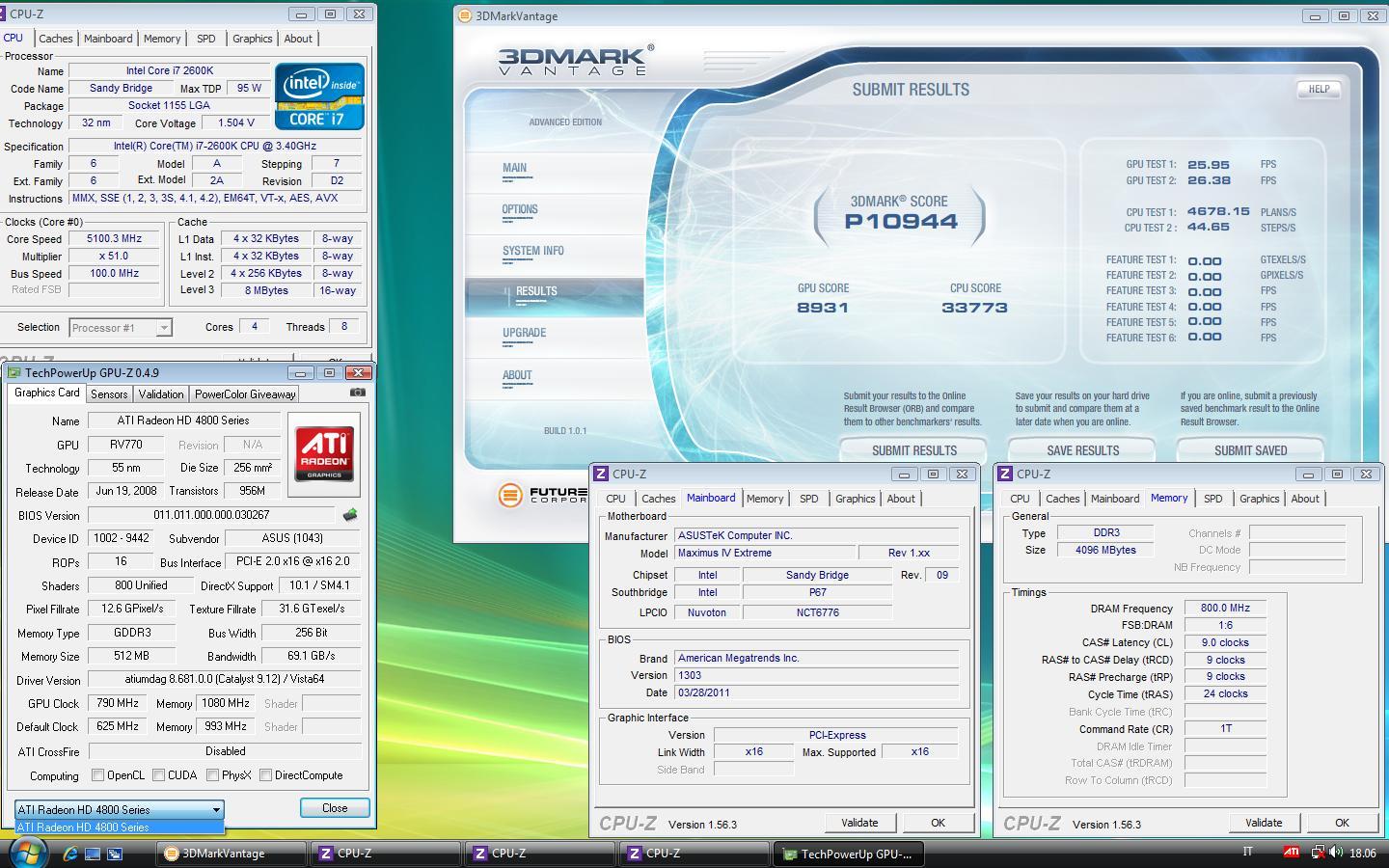The height and width of the screenshot is (868, 1389).
Task: Click the ATI Radeon Graphics logo in GPU-Z
Action: pyautogui.click(x=325, y=453)
